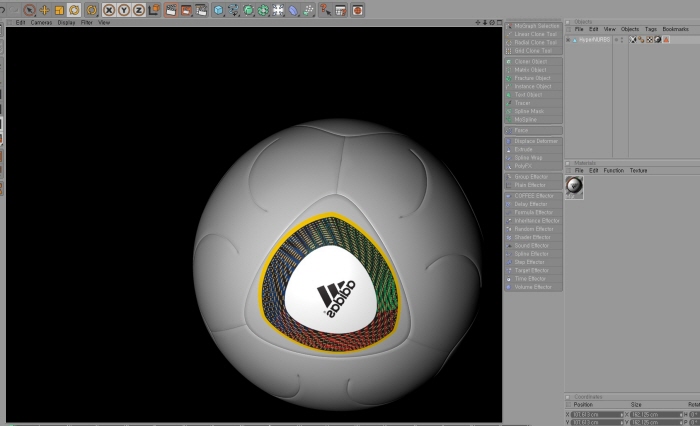
Task: Toggle X axis lock
Action: pyautogui.click(x=109, y=10)
